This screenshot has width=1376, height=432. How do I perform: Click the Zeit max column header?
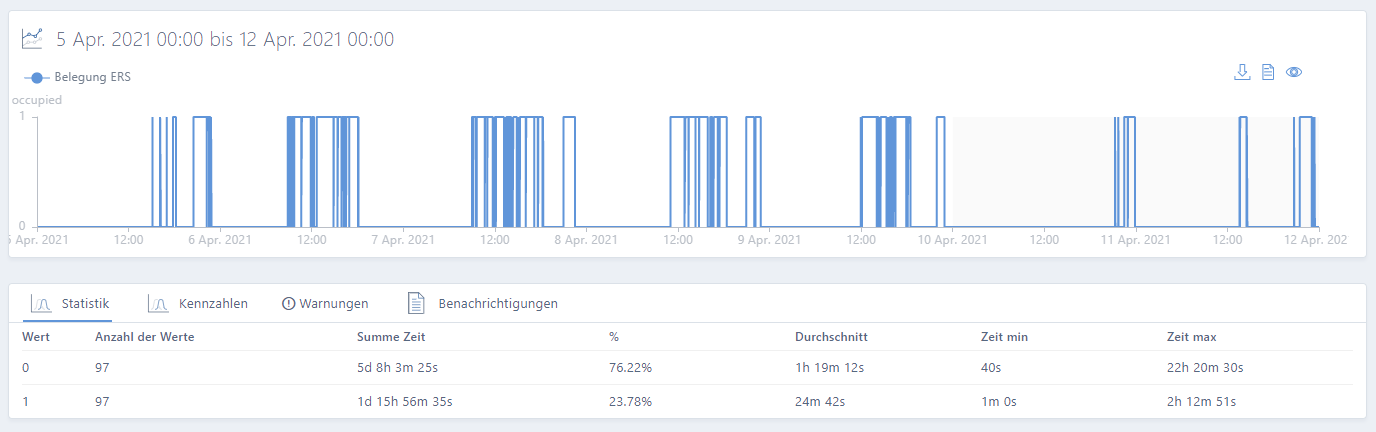pos(1191,337)
